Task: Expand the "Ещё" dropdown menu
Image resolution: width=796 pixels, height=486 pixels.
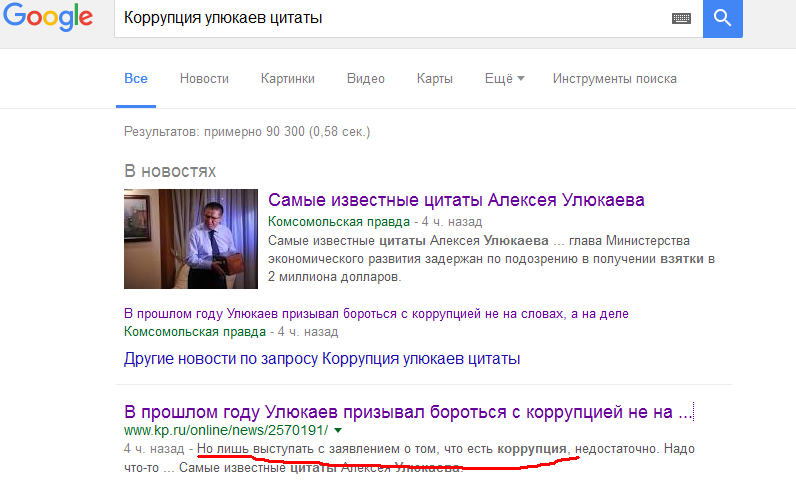Action: point(504,79)
